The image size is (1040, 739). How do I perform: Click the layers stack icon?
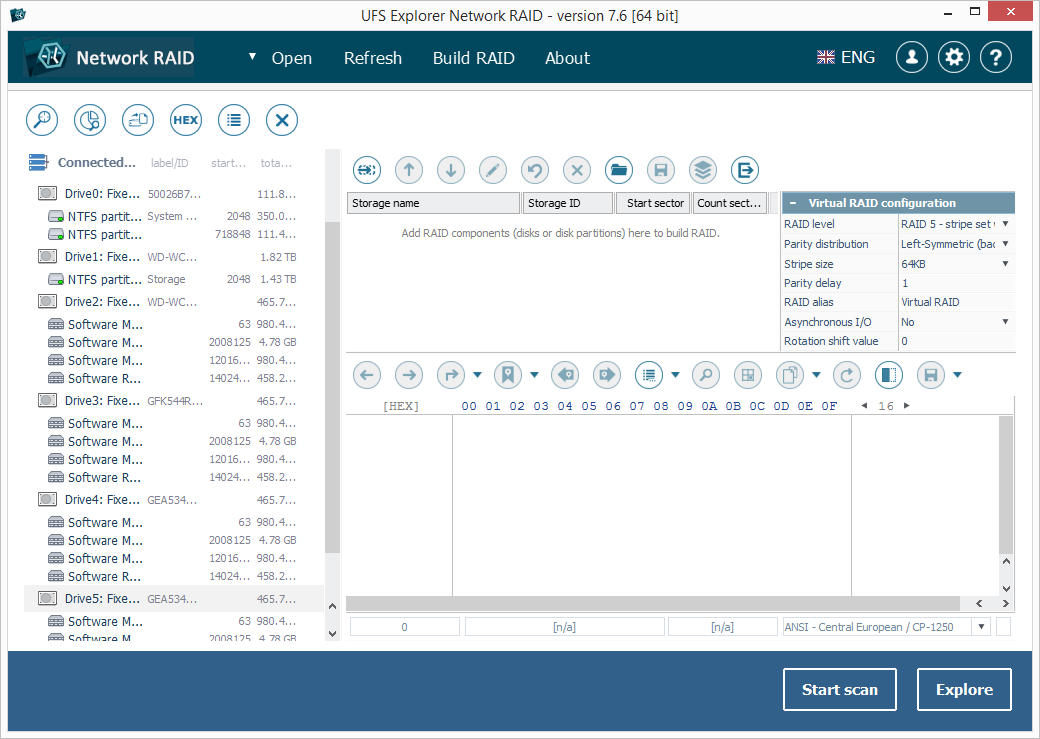coord(703,170)
